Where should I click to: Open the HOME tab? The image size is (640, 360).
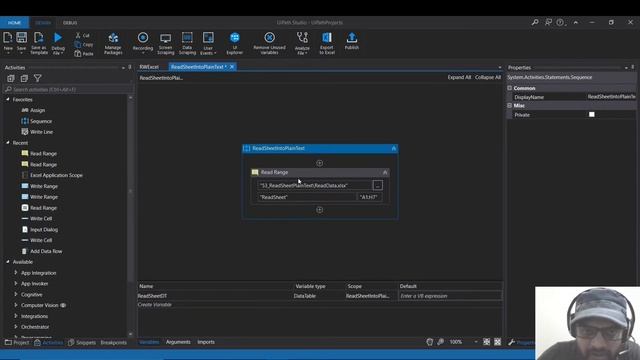14,22
